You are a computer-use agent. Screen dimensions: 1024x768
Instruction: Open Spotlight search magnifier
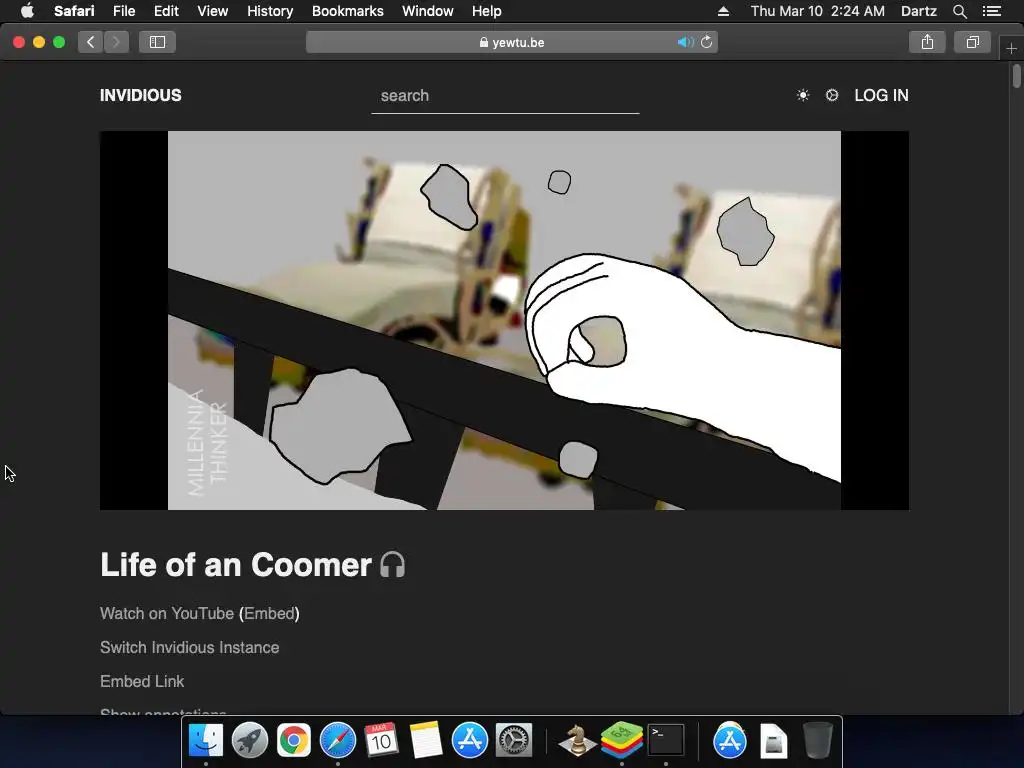click(x=959, y=11)
